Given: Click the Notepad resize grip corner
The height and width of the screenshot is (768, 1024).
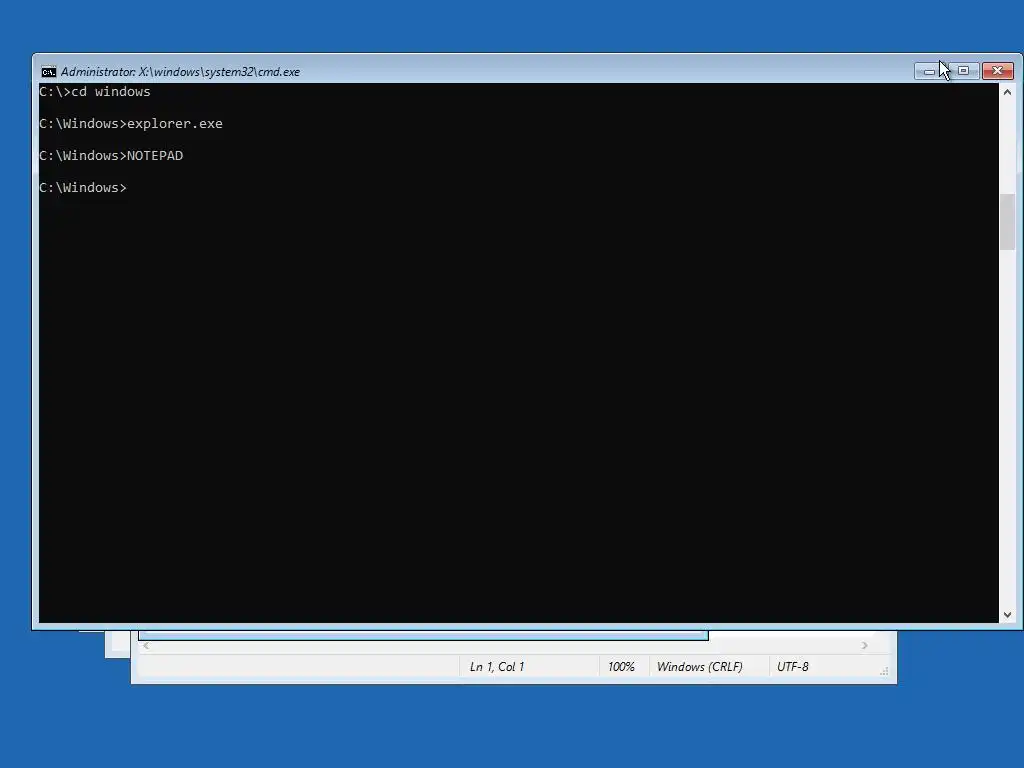Looking at the screenshot, I should click(x=884, y=671).
